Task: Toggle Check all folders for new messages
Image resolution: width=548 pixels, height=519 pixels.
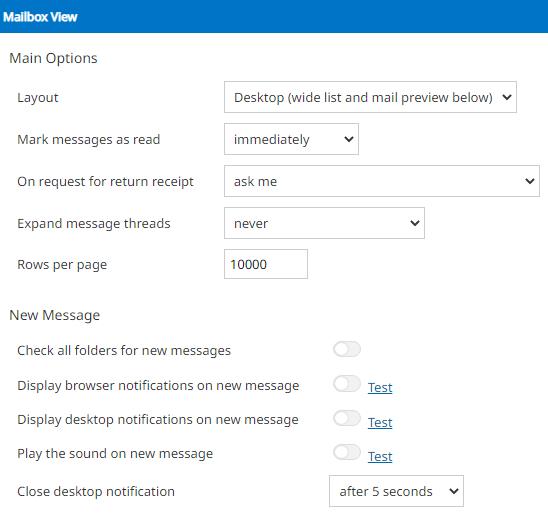Action: coord(347,349)
